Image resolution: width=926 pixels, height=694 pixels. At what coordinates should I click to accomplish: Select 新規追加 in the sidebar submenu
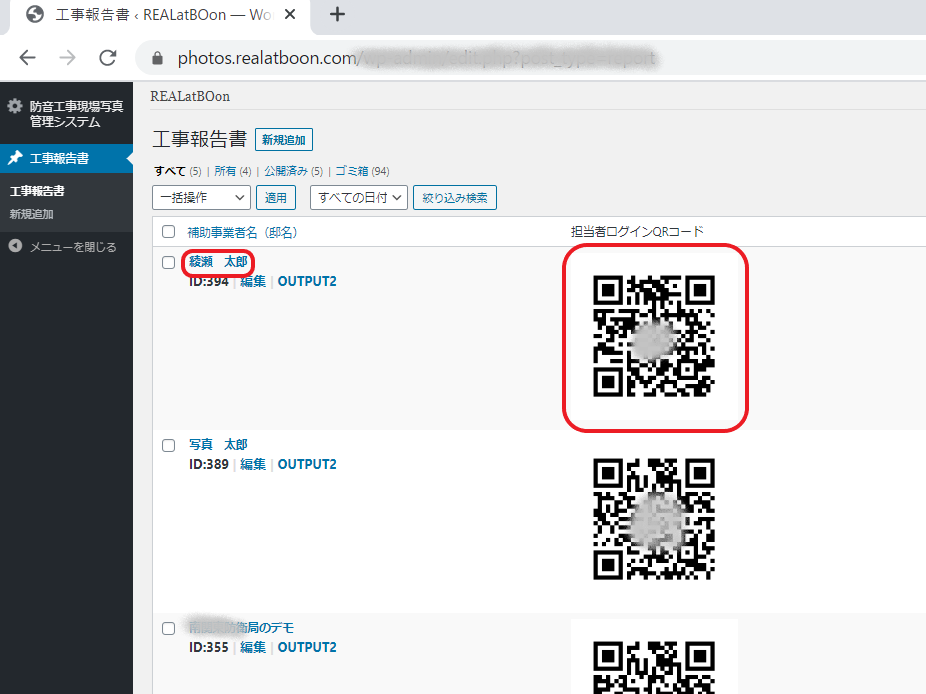(x=31, y=214)
